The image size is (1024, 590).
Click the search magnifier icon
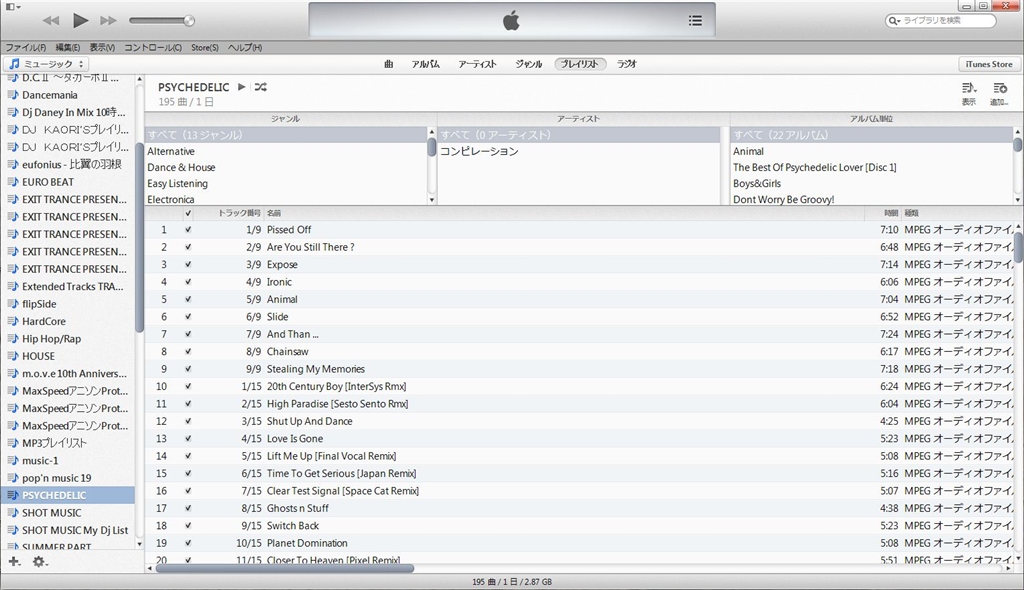pyautogui.click(x=893, y=21)
